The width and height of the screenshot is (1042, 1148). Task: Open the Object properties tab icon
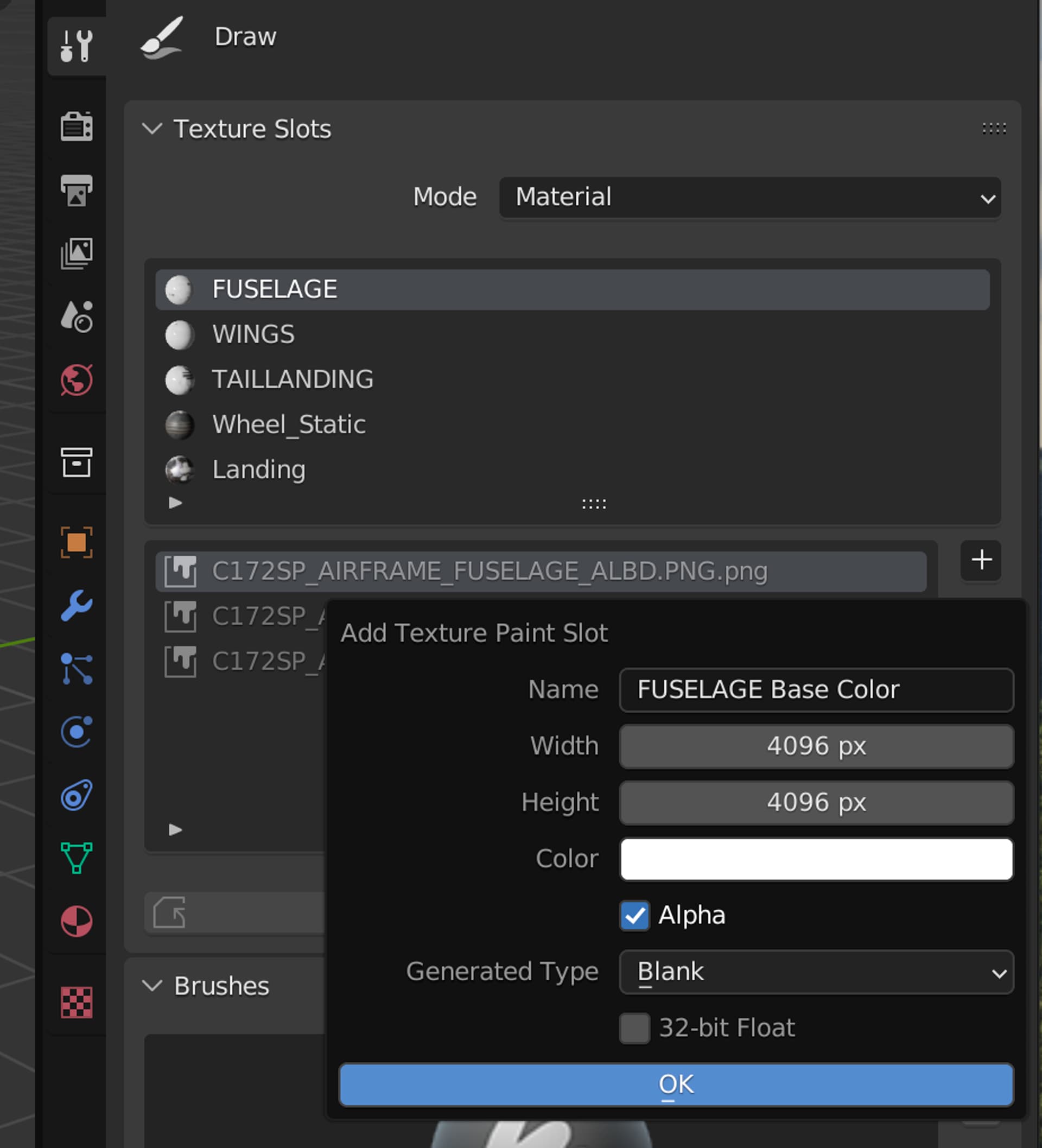pos(77,542)
